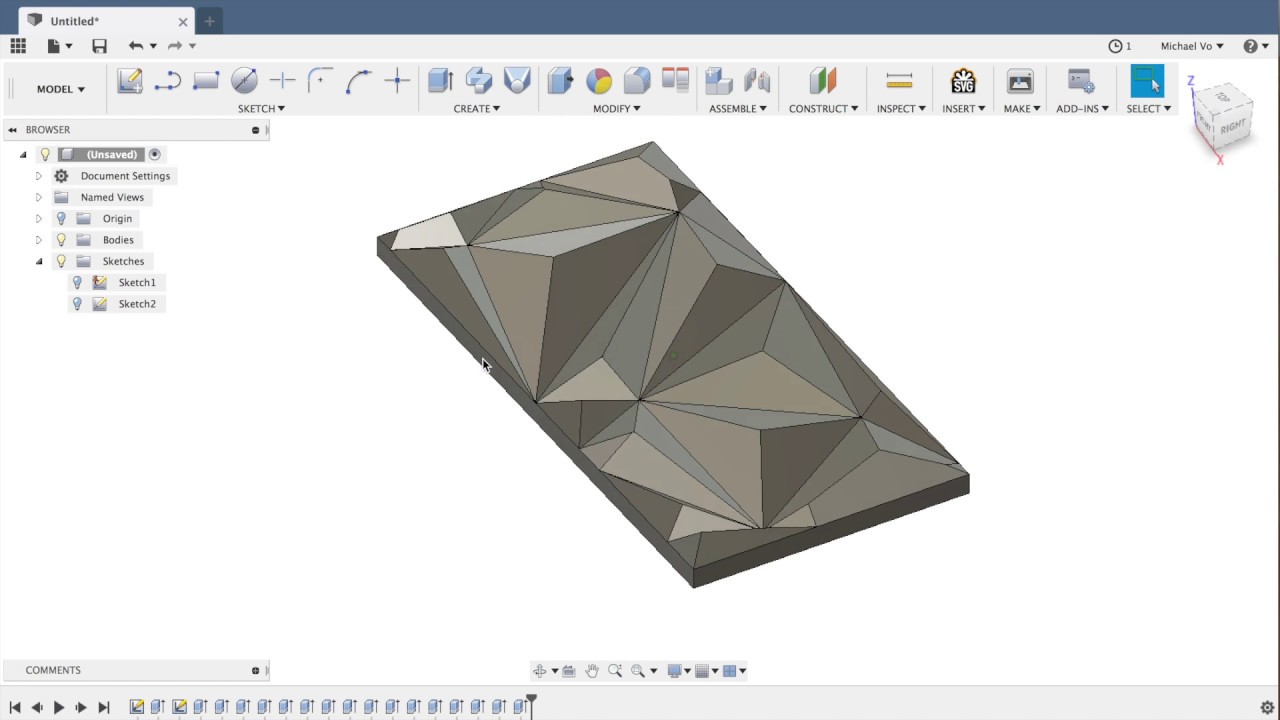Open timeline settings gear
This screenshot has height=720, width=1280.
click(x=1267, y=707)
